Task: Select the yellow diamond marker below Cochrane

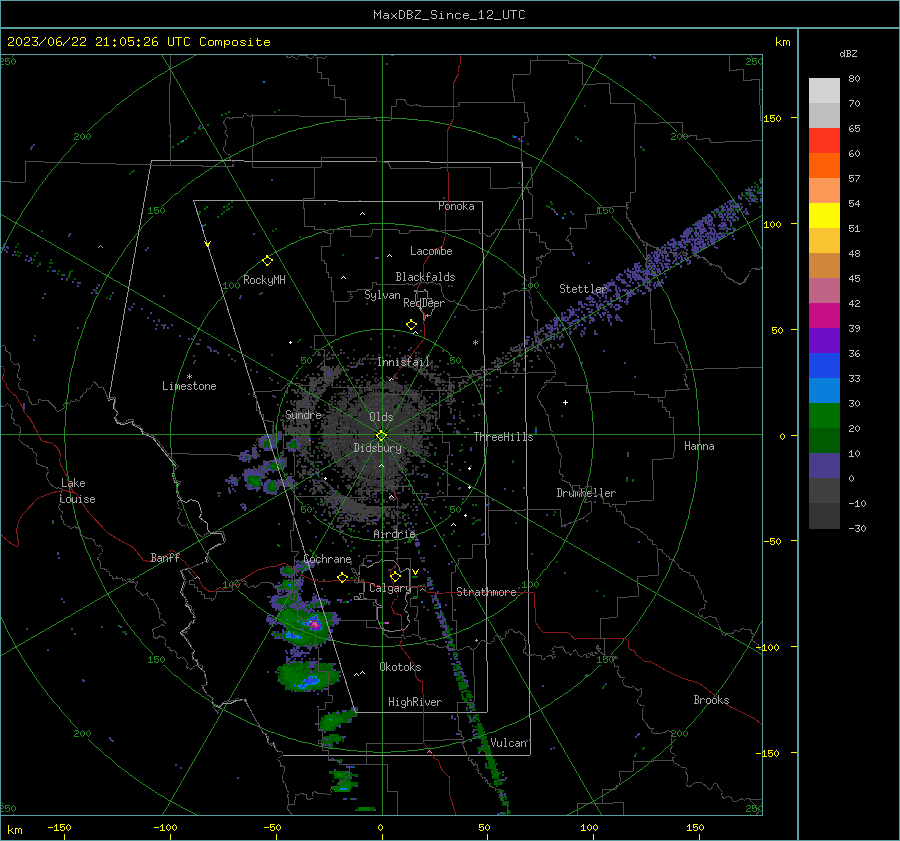Action: (x=342, y=577)
